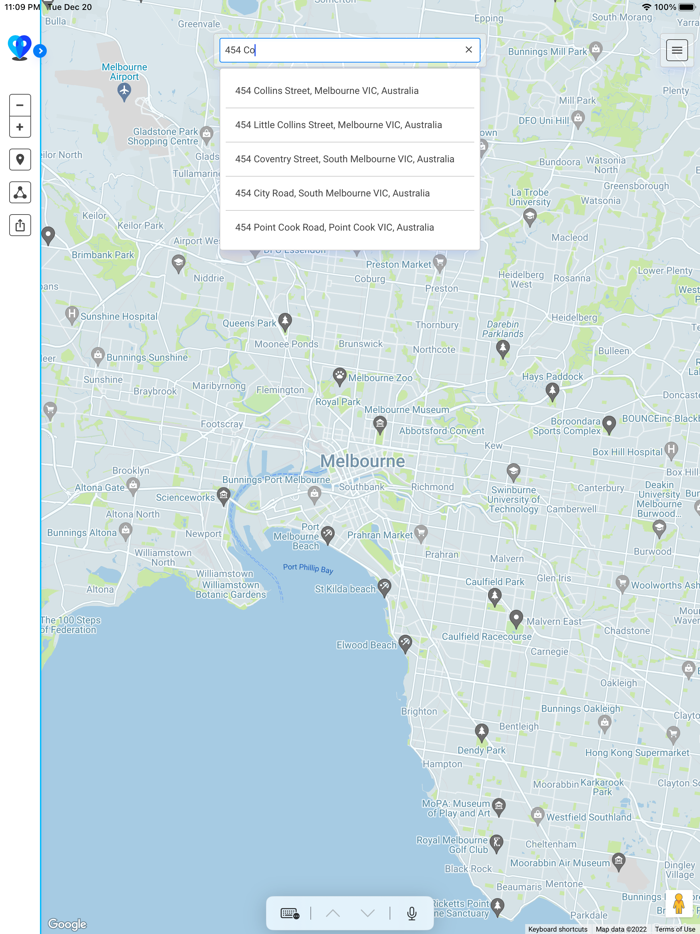Click Boroondara Sports Complex marker
The height and width of the screenshot is (934, 700).
609,424
